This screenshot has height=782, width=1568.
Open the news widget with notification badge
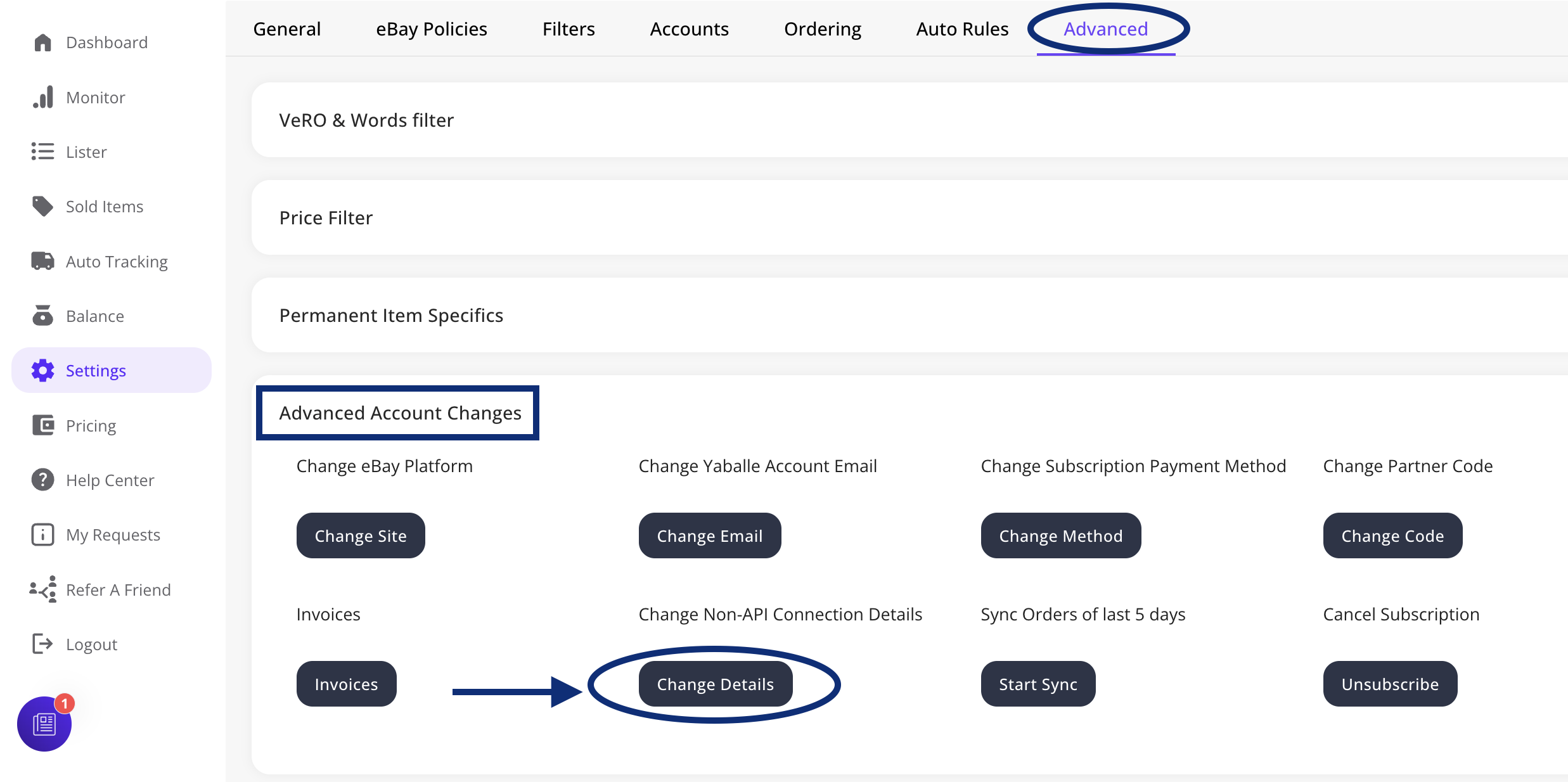click(x=44, y=724)
